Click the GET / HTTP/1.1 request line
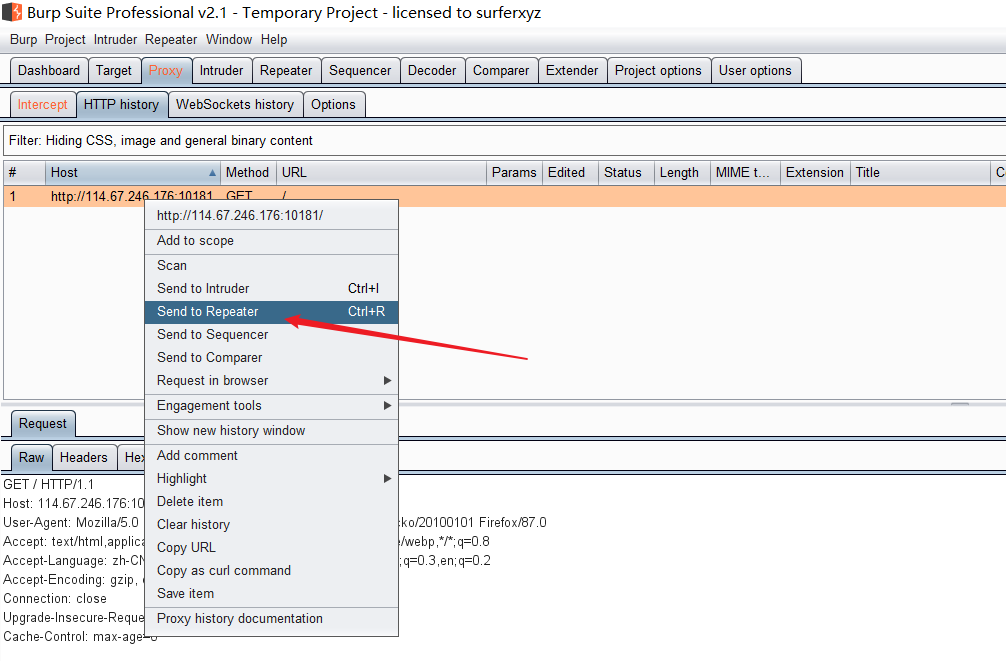1006x661 pixels. pos(48,485)
